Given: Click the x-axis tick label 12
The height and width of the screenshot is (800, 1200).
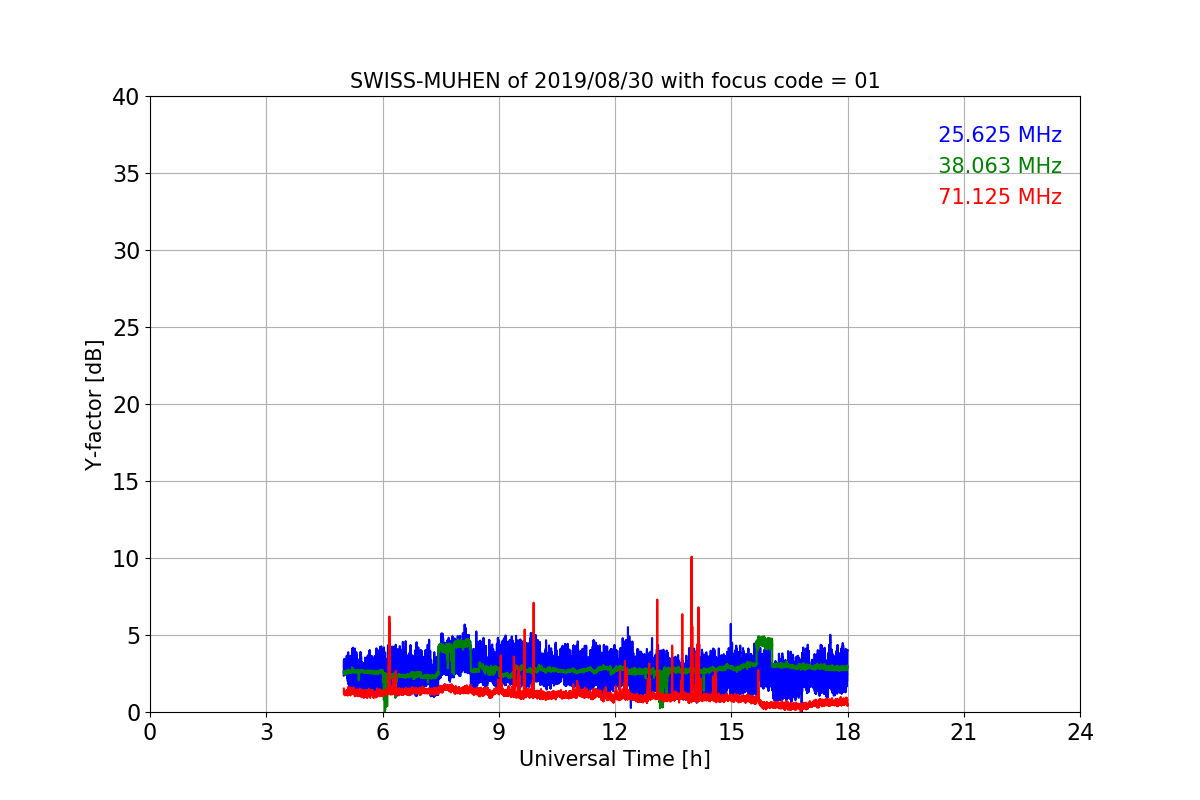Looking at the screenshot, I should (615, 732).
